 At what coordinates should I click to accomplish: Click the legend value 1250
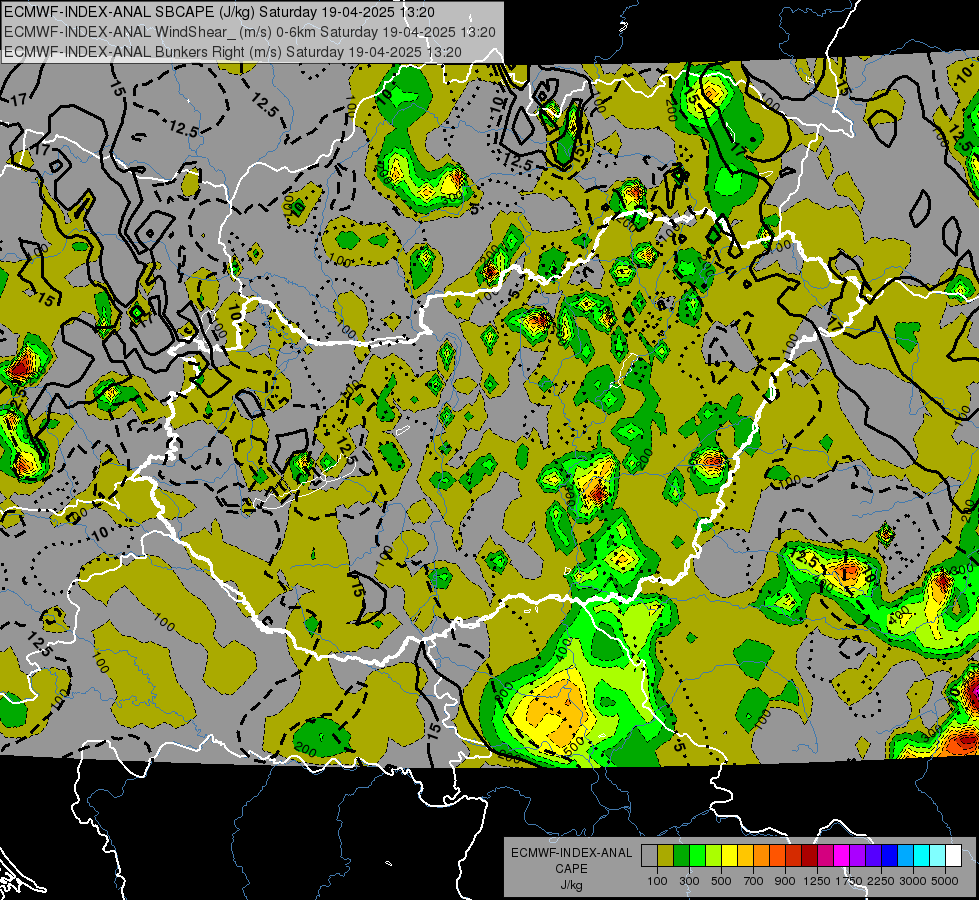click(817, 881)
